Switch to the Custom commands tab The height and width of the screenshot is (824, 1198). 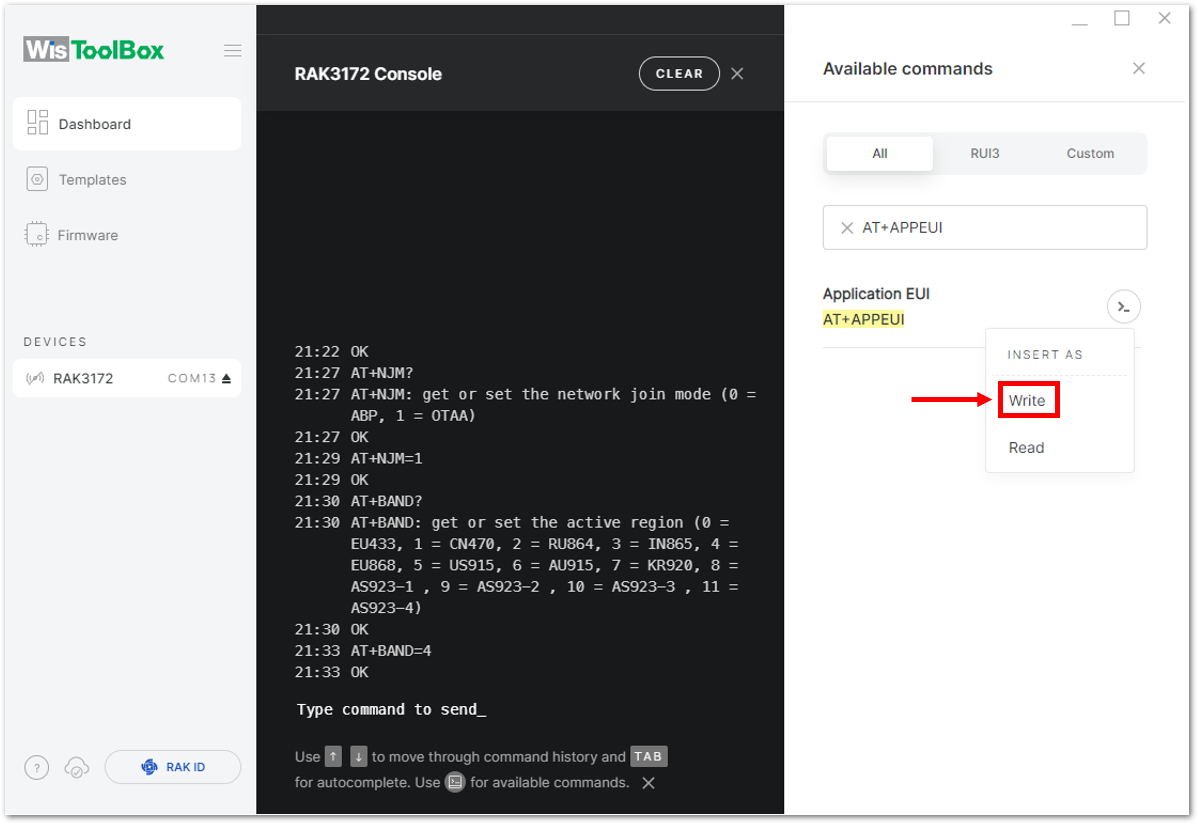(x=1090, y=154)
